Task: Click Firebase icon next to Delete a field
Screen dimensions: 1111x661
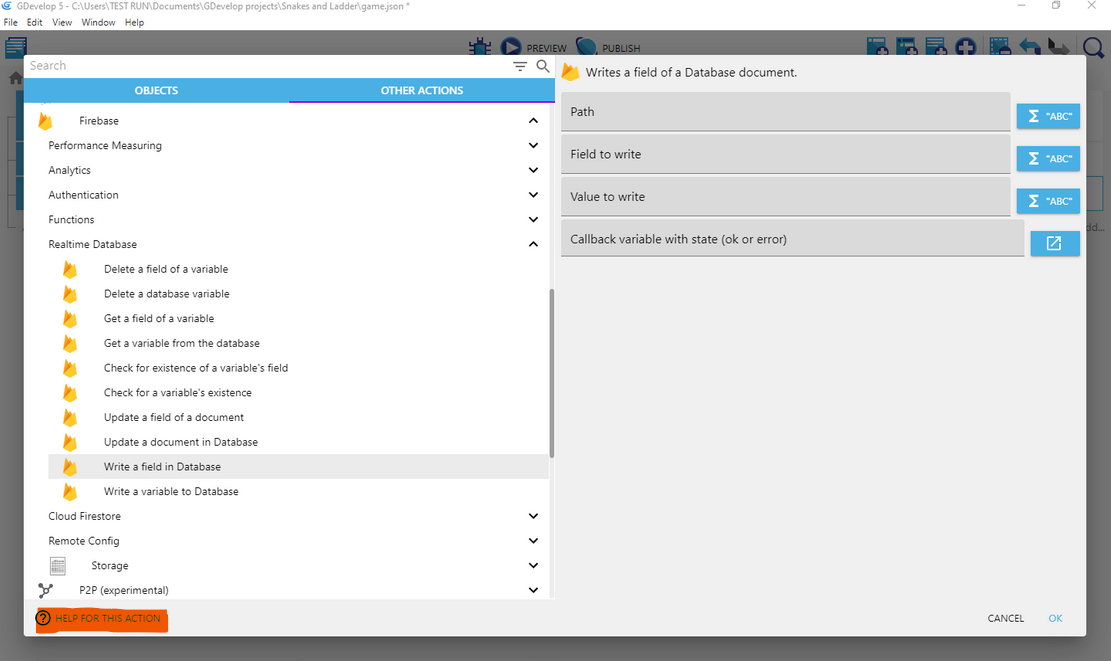Action: tap(70, 269)
